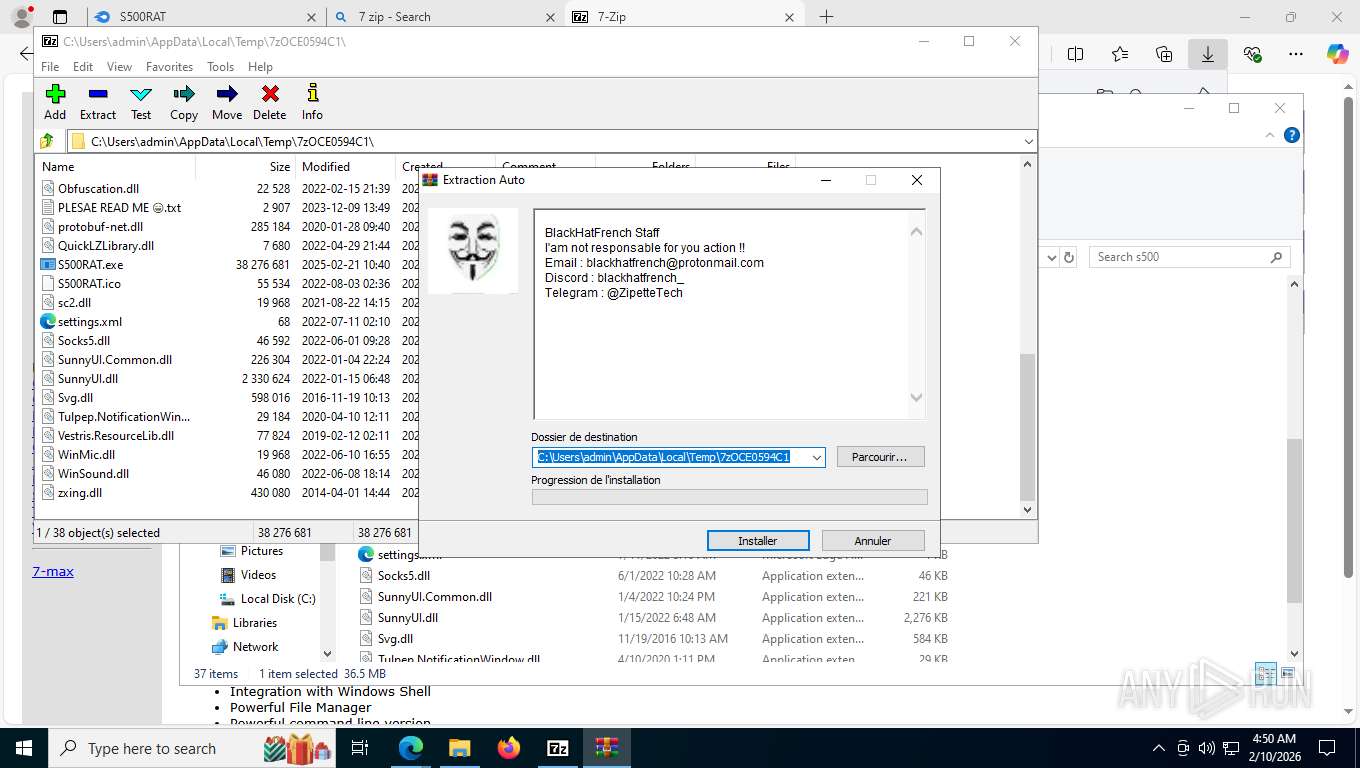Click the Add toolbar icon in 7-Zip
The width and height of the screenshot is (1360, 768).
(x=55, y=102)
